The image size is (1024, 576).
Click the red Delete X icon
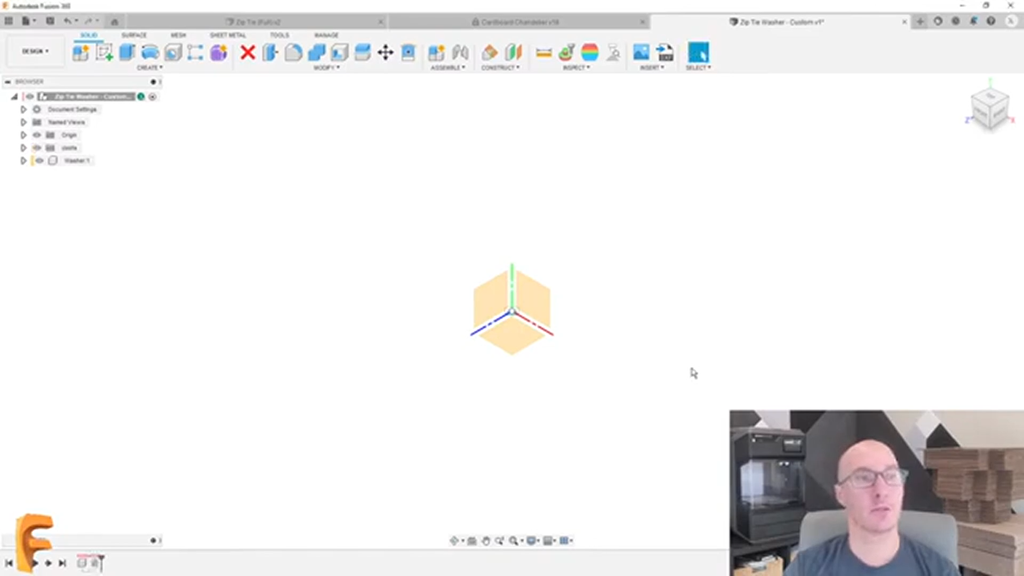(x=248, y=52)
